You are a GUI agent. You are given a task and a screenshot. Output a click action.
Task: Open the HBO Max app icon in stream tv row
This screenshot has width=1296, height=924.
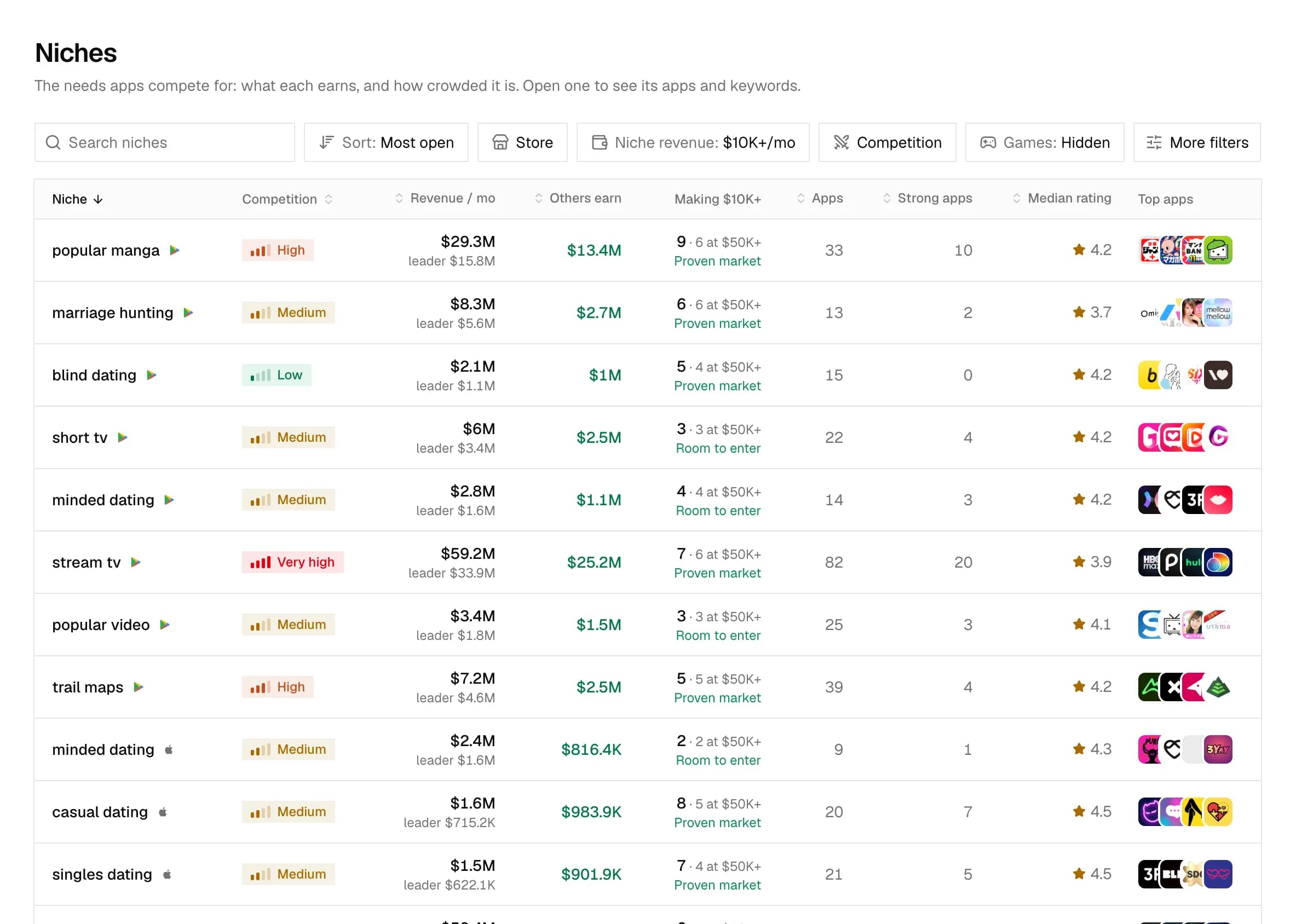[1149, 562]
